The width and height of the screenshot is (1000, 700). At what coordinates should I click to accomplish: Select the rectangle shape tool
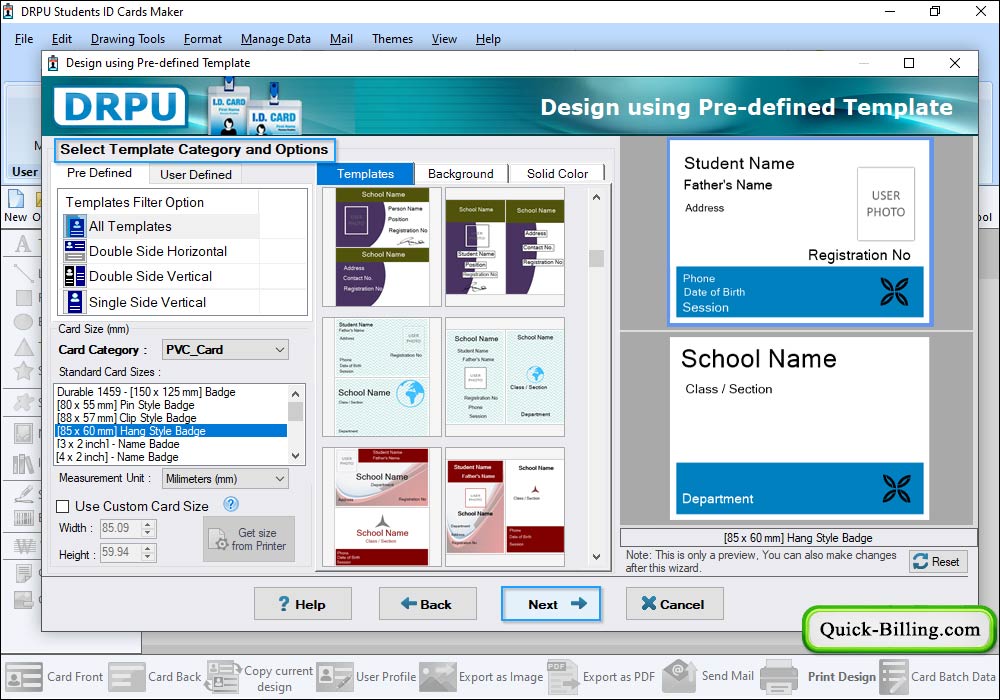click(24, 298)
